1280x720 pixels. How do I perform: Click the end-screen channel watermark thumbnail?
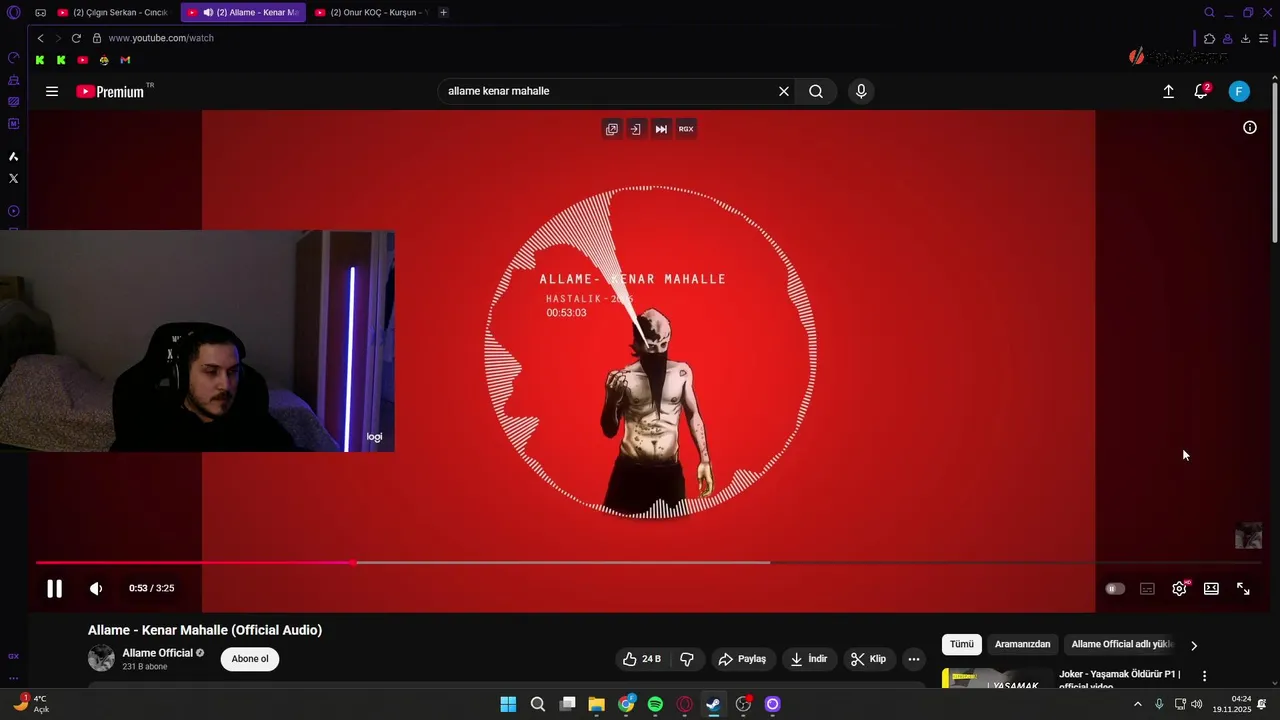(1248, 536)
